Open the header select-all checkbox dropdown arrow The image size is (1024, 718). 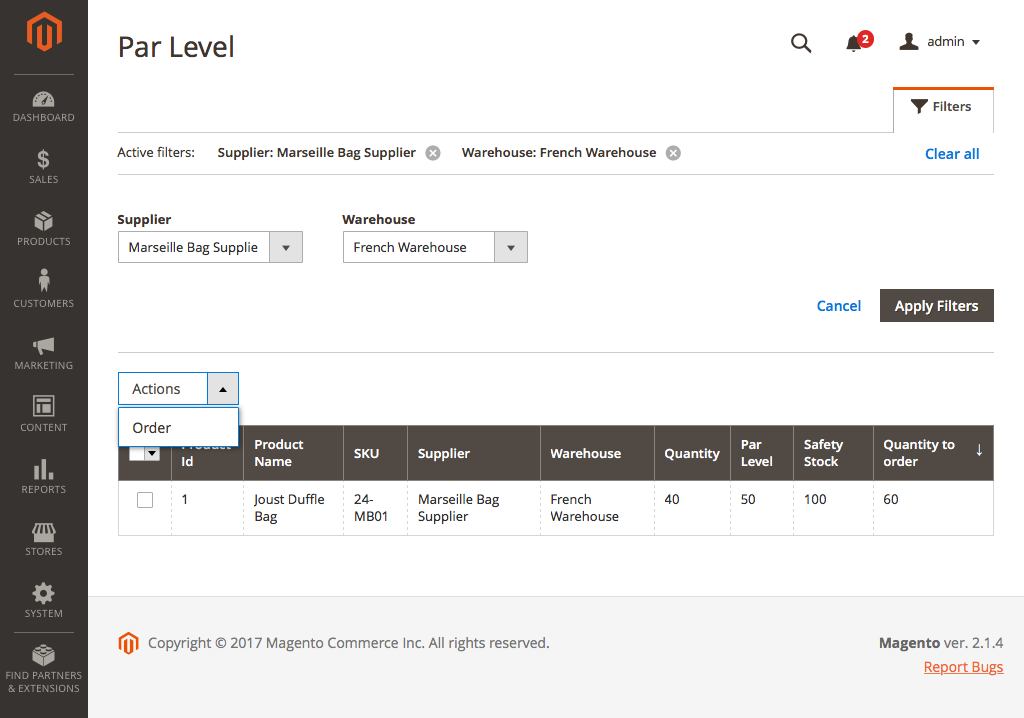pos(152,453)
